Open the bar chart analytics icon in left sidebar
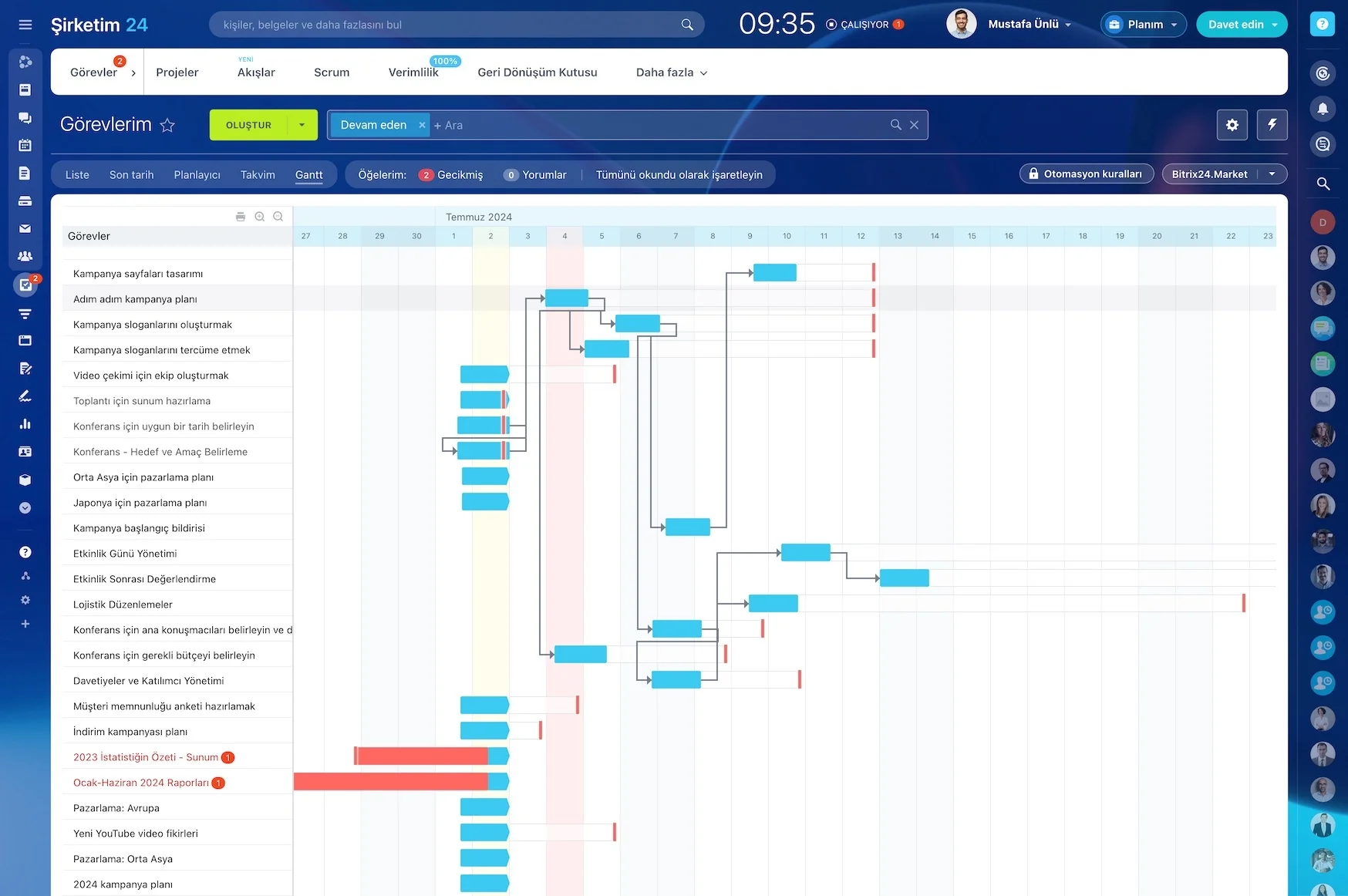Image resolution: width=1348 pixels, height=896 pixels. click(x=25, y=423)
